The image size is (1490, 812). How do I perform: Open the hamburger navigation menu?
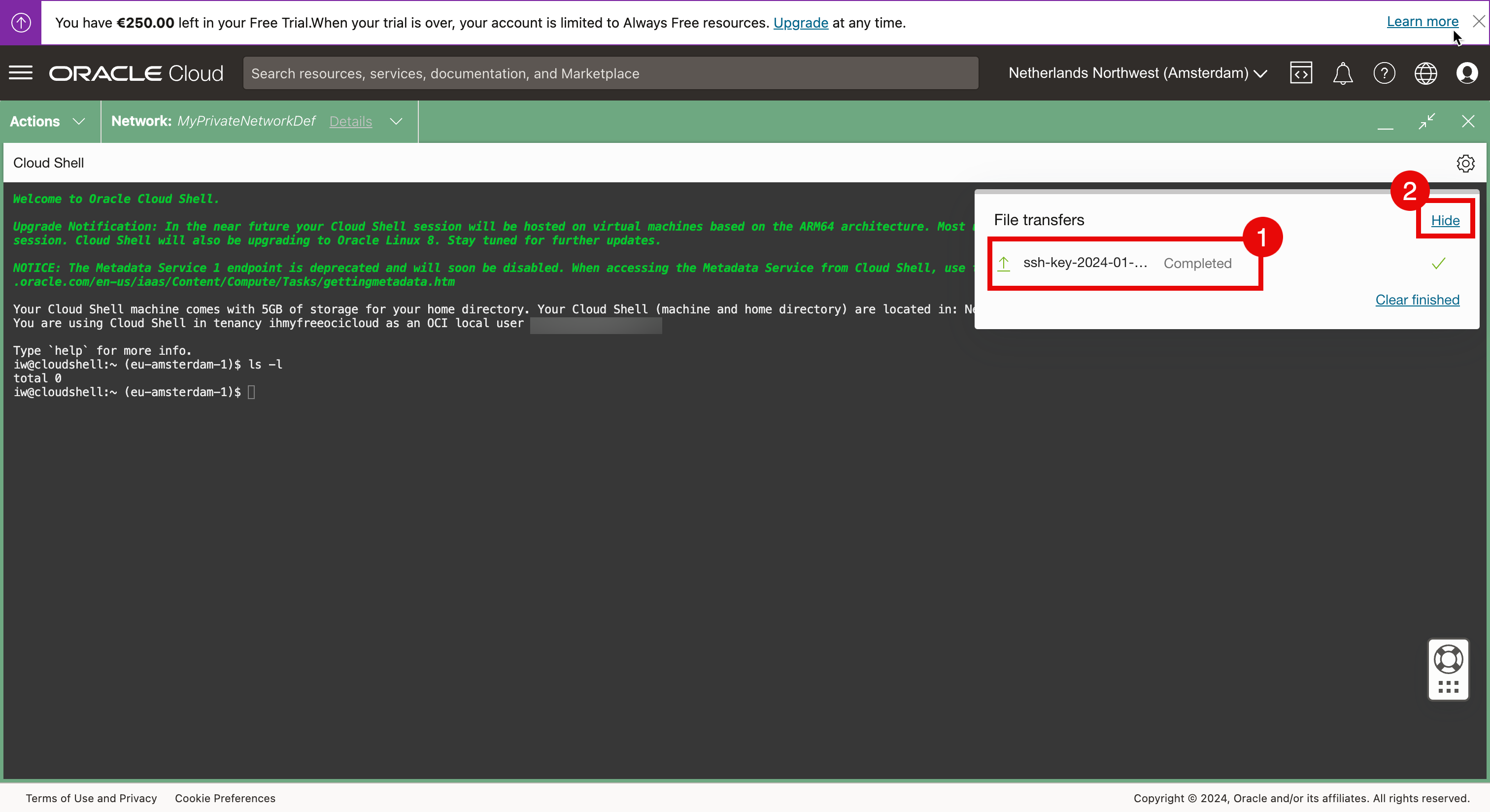[21, 73]
